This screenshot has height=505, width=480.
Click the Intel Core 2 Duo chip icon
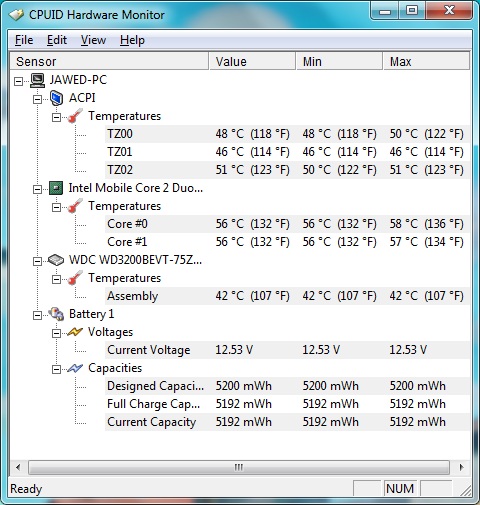click(x=56, y=188)
